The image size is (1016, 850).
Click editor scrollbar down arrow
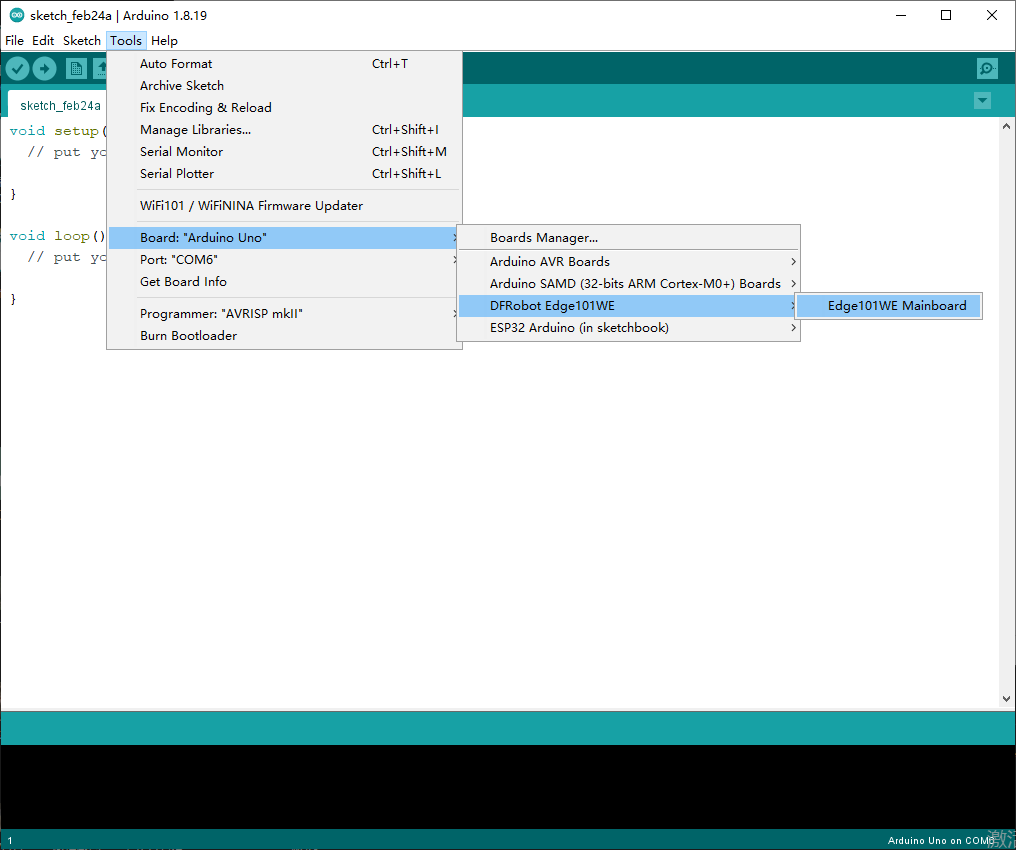[1006, 699]
